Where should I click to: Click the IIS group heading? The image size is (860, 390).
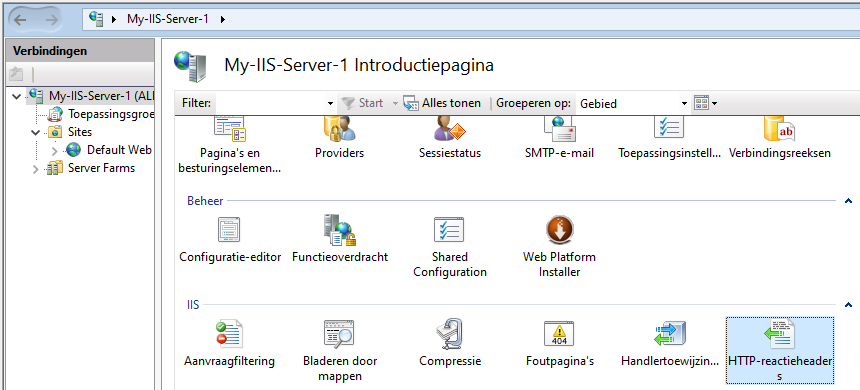(193, 304)
